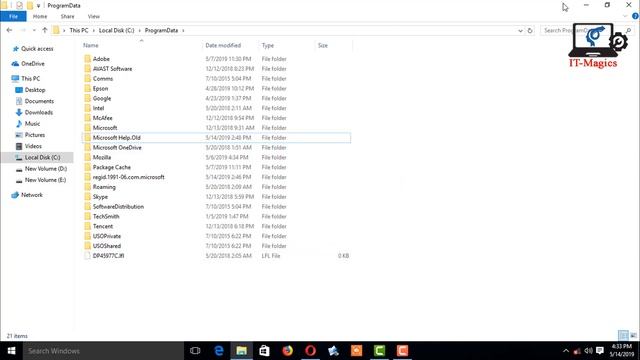Switch to large icons view layout

tap(633, 336)
